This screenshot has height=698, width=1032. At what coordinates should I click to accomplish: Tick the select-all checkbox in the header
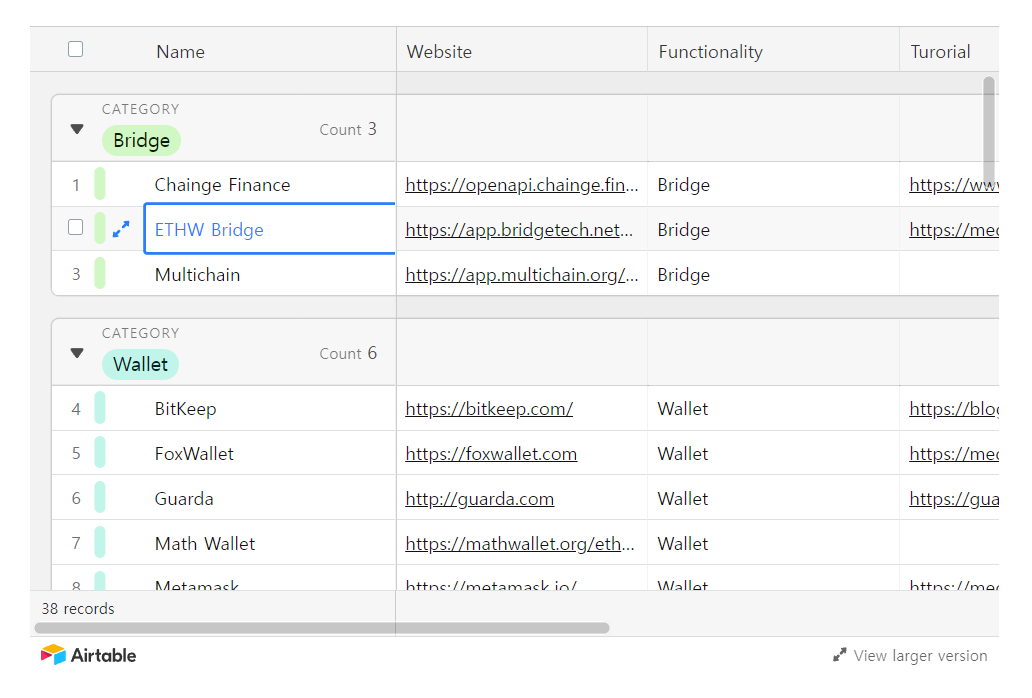(x=76, y=49)
